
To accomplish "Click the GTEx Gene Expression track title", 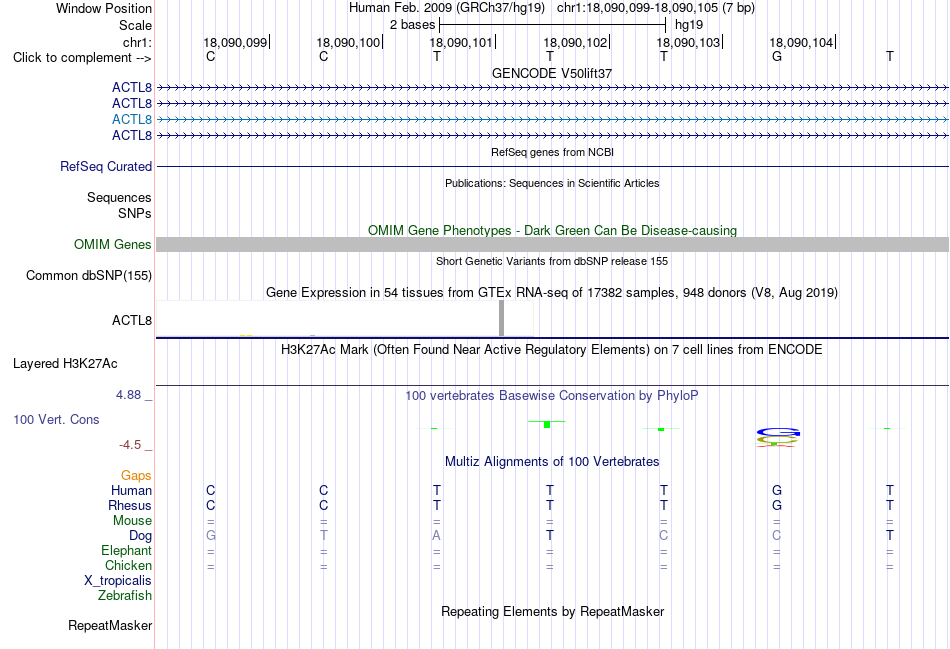I will [x=552, y=293].
